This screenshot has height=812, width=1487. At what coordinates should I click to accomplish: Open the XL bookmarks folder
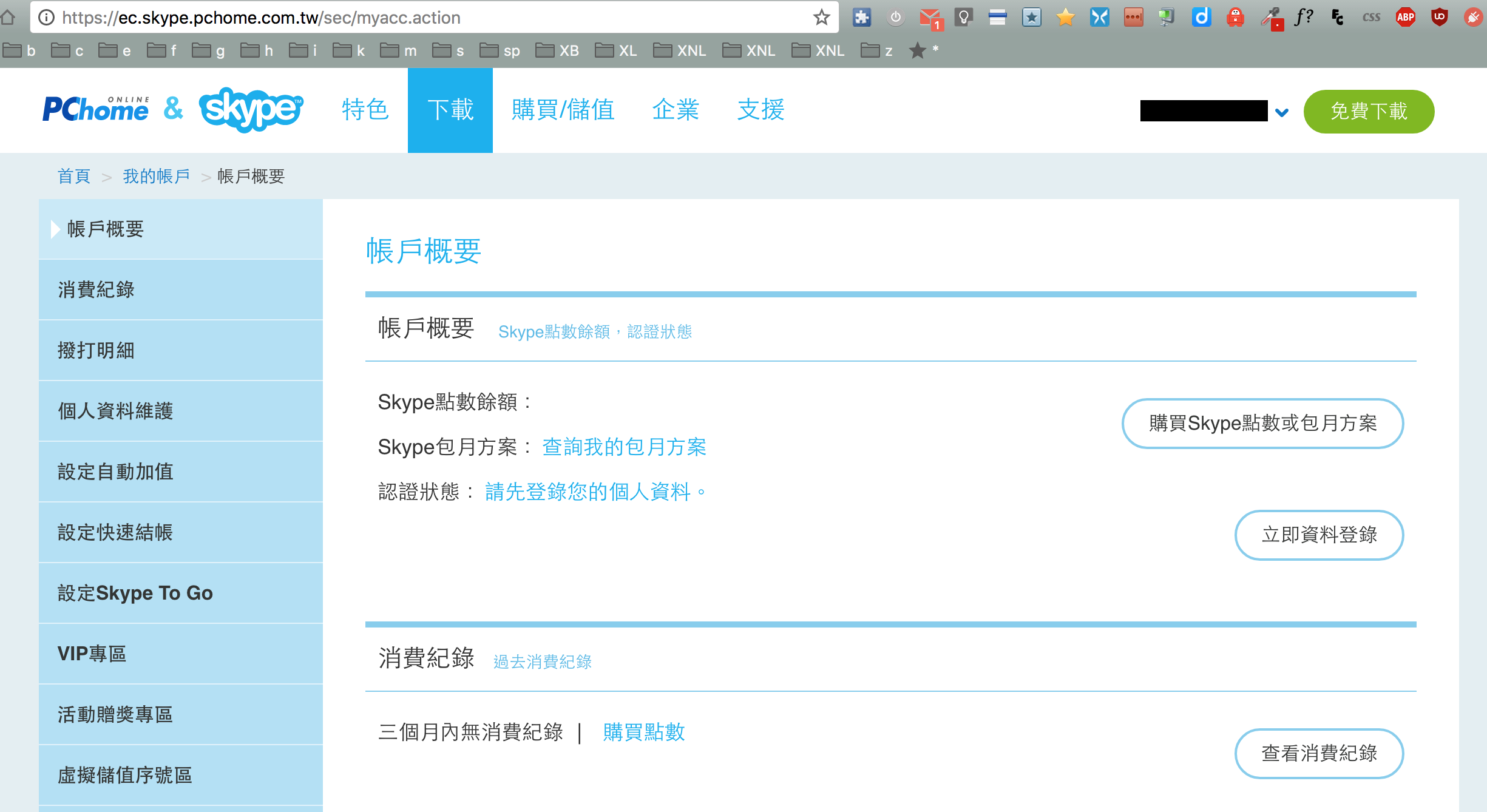615,50
